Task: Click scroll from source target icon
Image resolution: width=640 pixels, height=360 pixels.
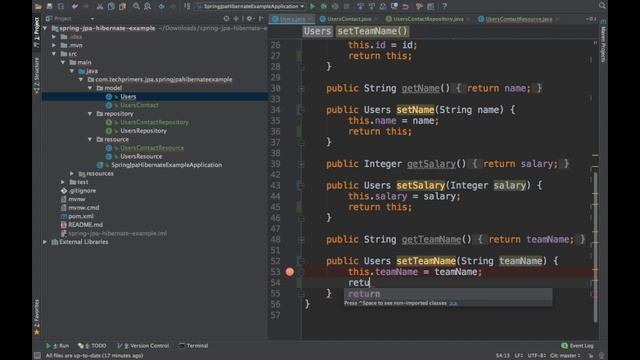Action: click(227, 18)
